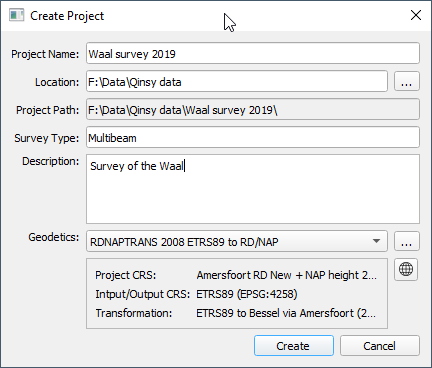The width and height of the screenshot is (432, 368).
Task: Click in the Description text area
Action: (x=253, y=189)
